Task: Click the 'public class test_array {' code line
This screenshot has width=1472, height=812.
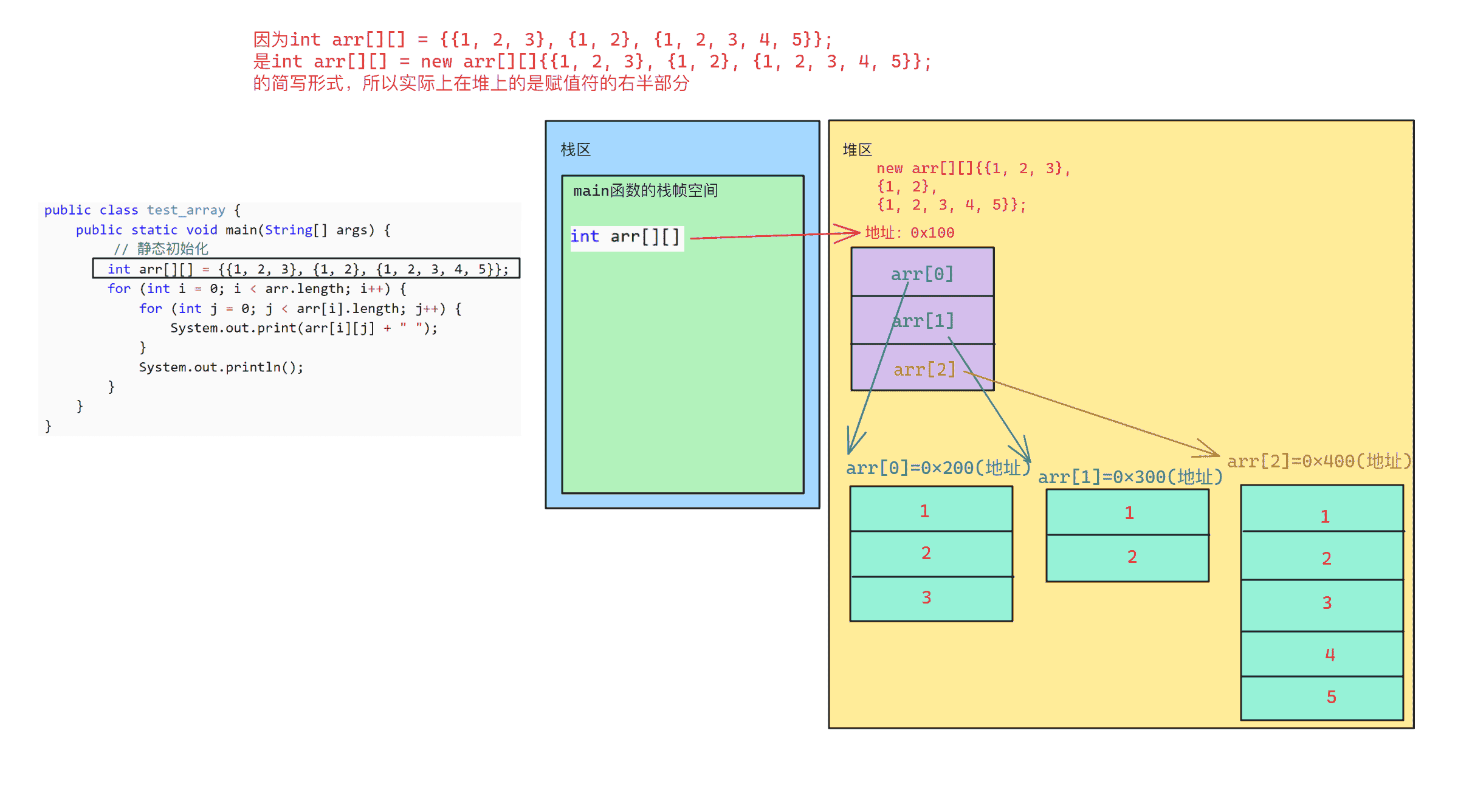Action: tap(143, 210)
